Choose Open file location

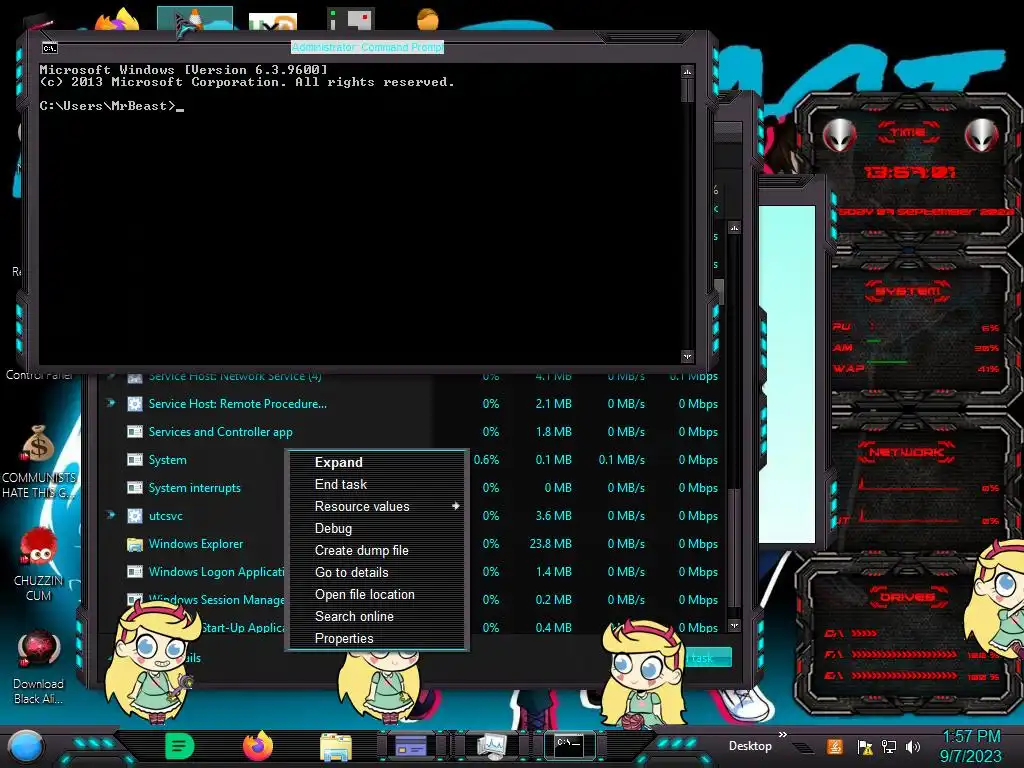[364, 594]
